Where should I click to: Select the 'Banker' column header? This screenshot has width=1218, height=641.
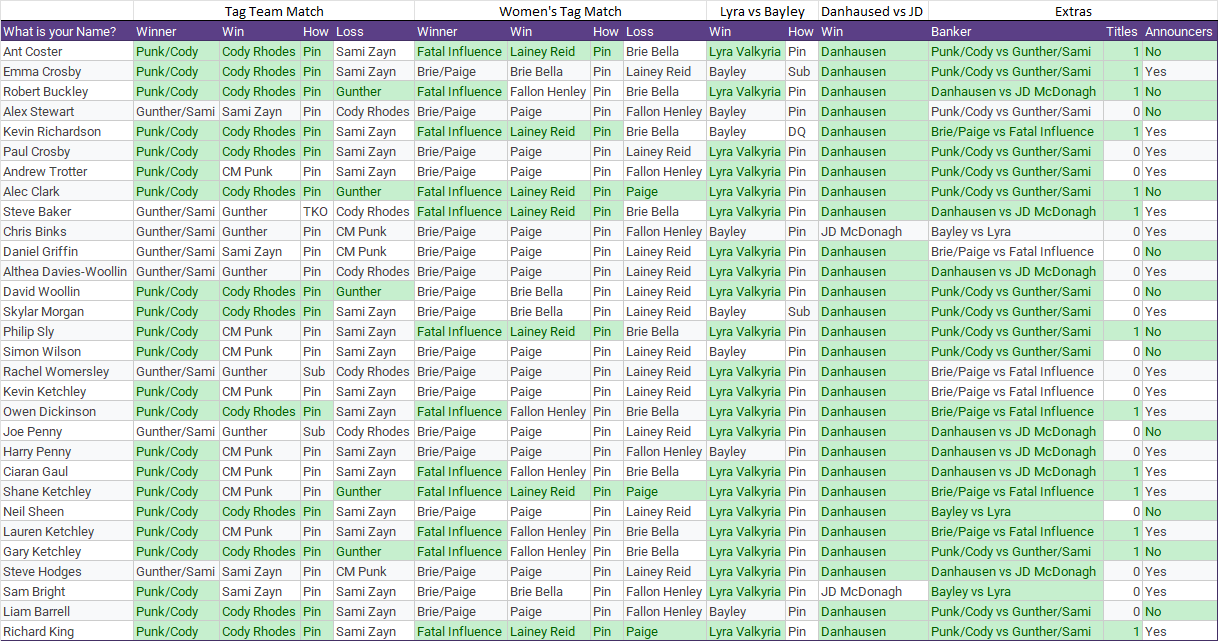pos(1015,31)
